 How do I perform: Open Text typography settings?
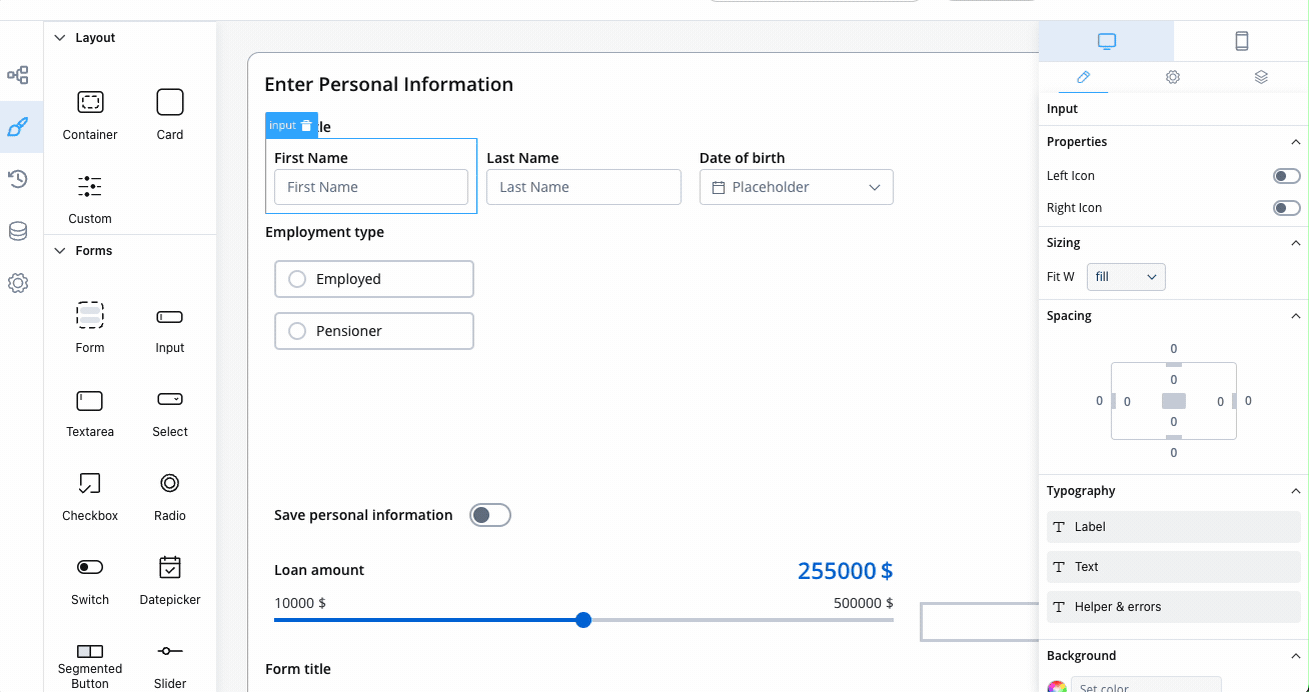pyautogui.click(x=1174, y=567)
